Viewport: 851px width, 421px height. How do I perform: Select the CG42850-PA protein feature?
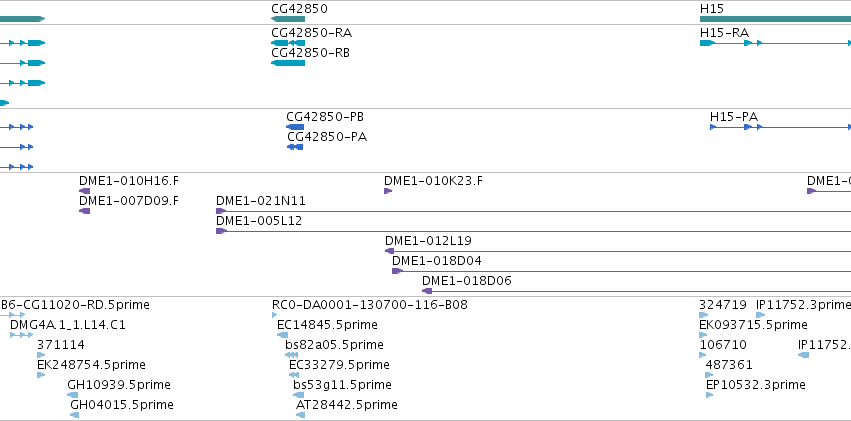point(295,147)
